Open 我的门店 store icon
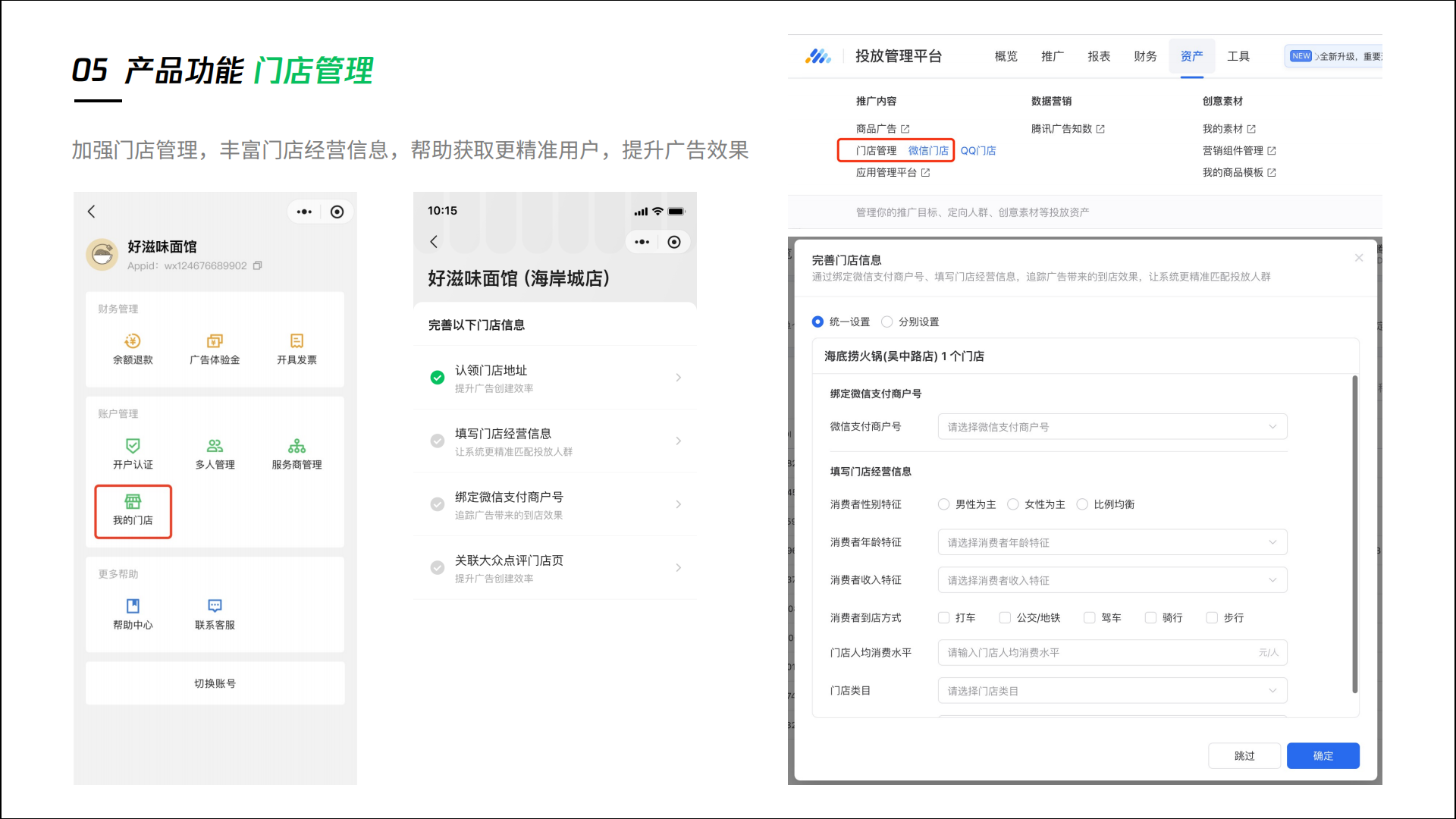1456x819 pixels. point(133,501)
